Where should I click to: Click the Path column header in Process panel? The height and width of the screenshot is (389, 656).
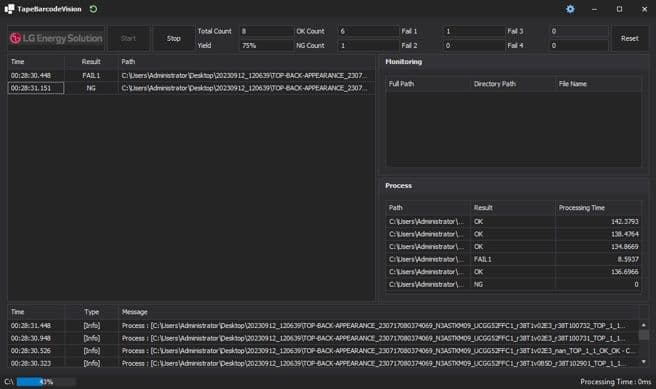(428, 208)
